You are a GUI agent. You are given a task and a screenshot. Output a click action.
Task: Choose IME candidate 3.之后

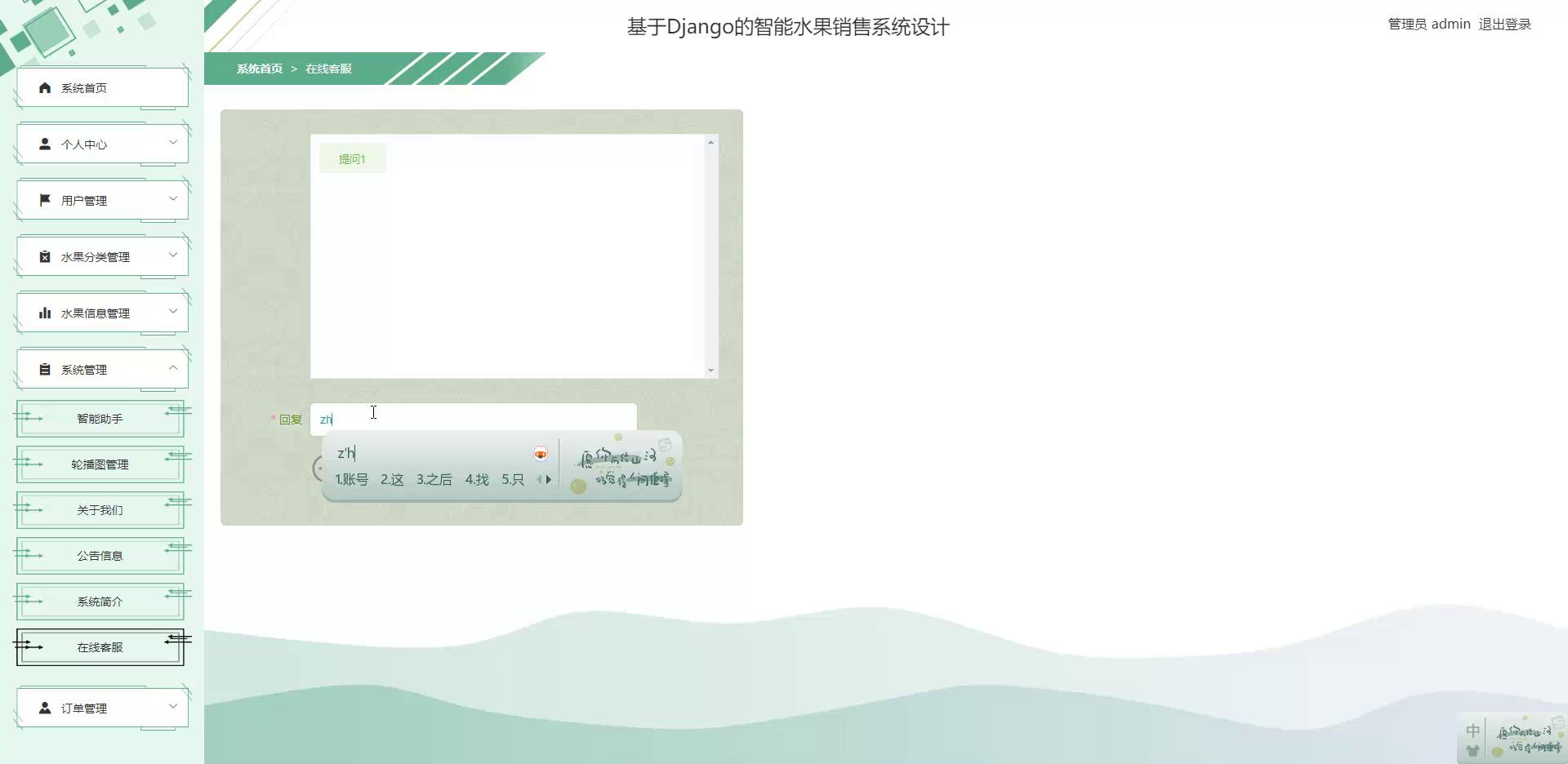point(434,479)
